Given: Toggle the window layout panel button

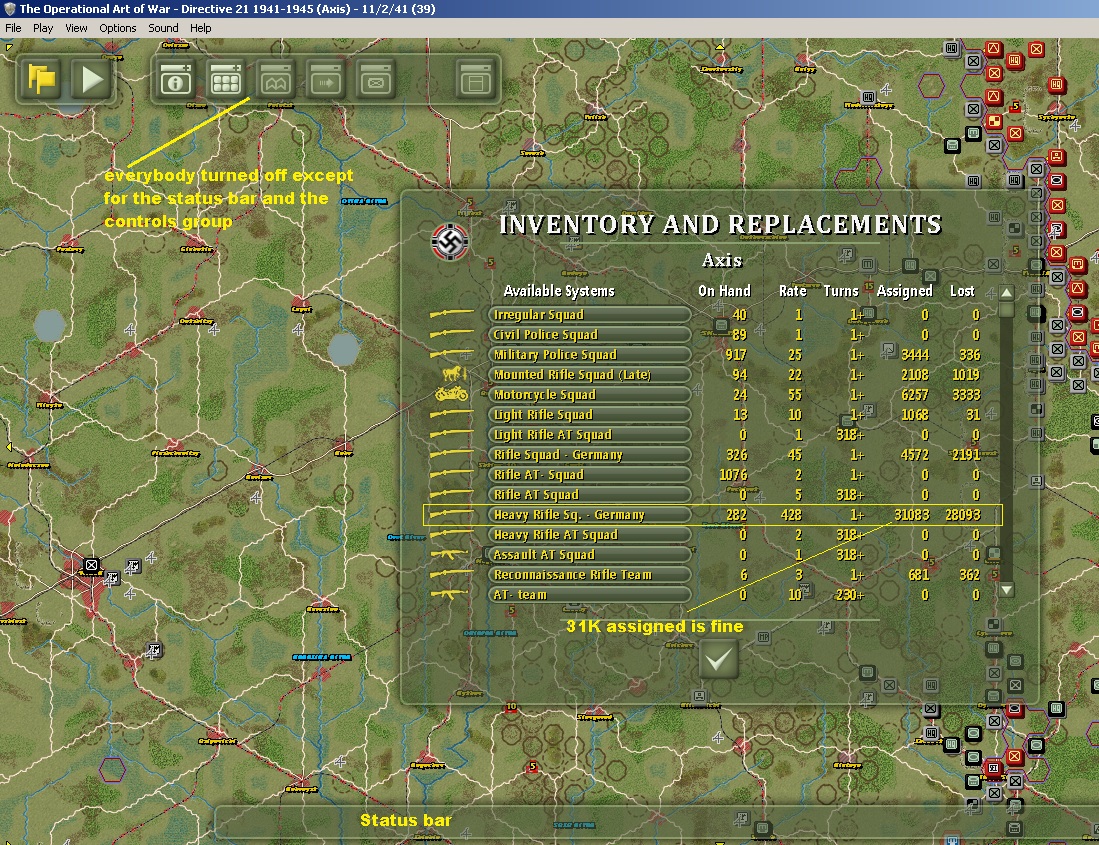Looking at the screenshot, I should click(x=476, y=79).
